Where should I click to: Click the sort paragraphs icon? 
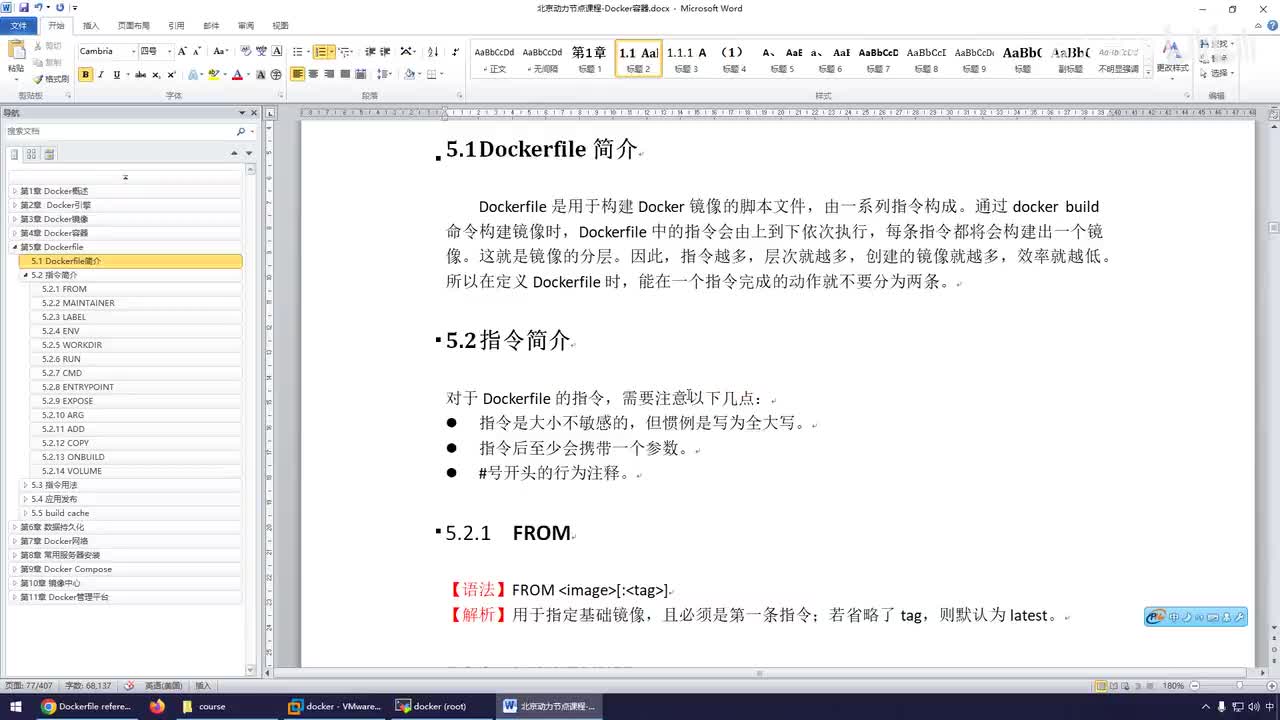[433, 51]
